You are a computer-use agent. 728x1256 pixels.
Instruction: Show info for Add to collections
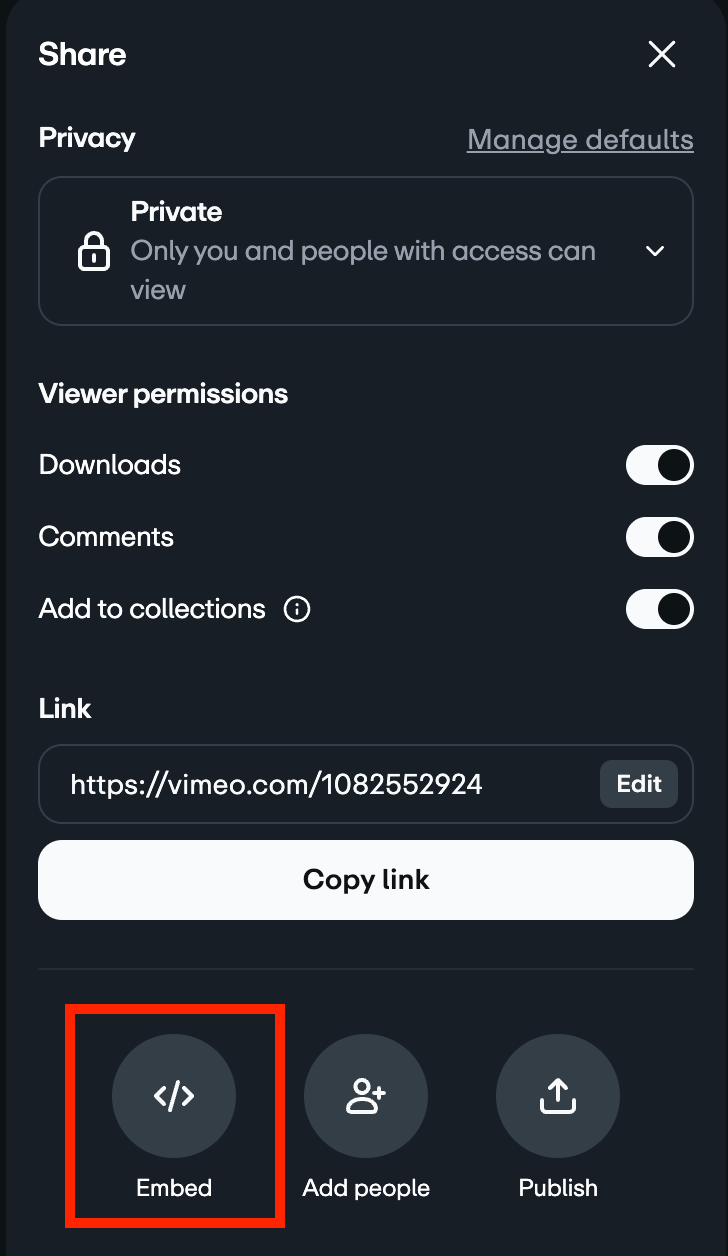[297, 609]
